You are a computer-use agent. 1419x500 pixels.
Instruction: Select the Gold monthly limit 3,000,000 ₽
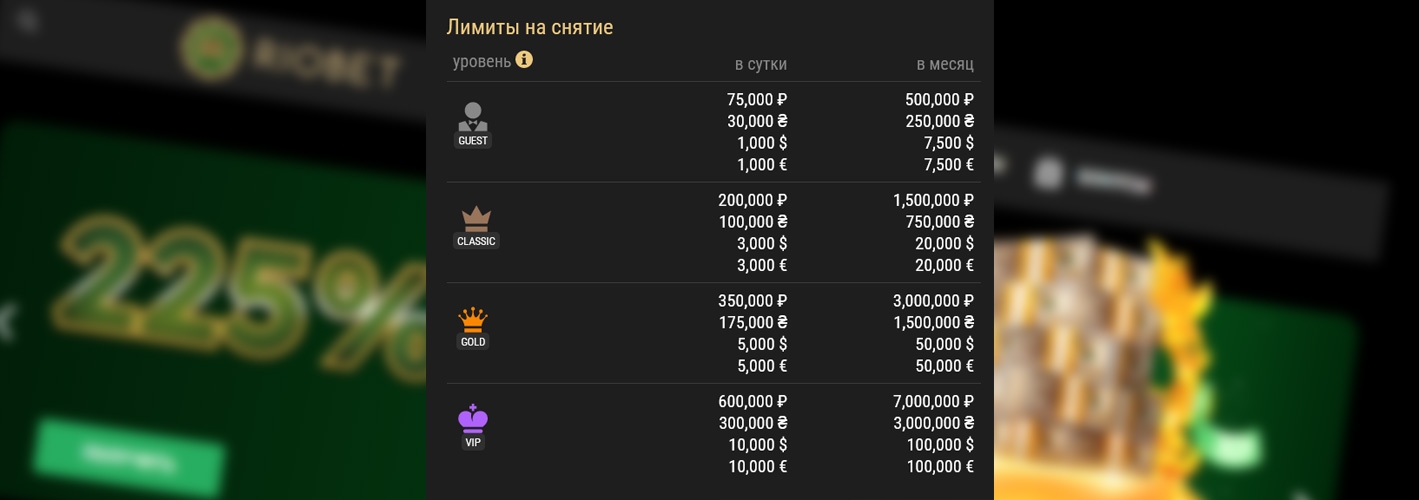point(933,301)
